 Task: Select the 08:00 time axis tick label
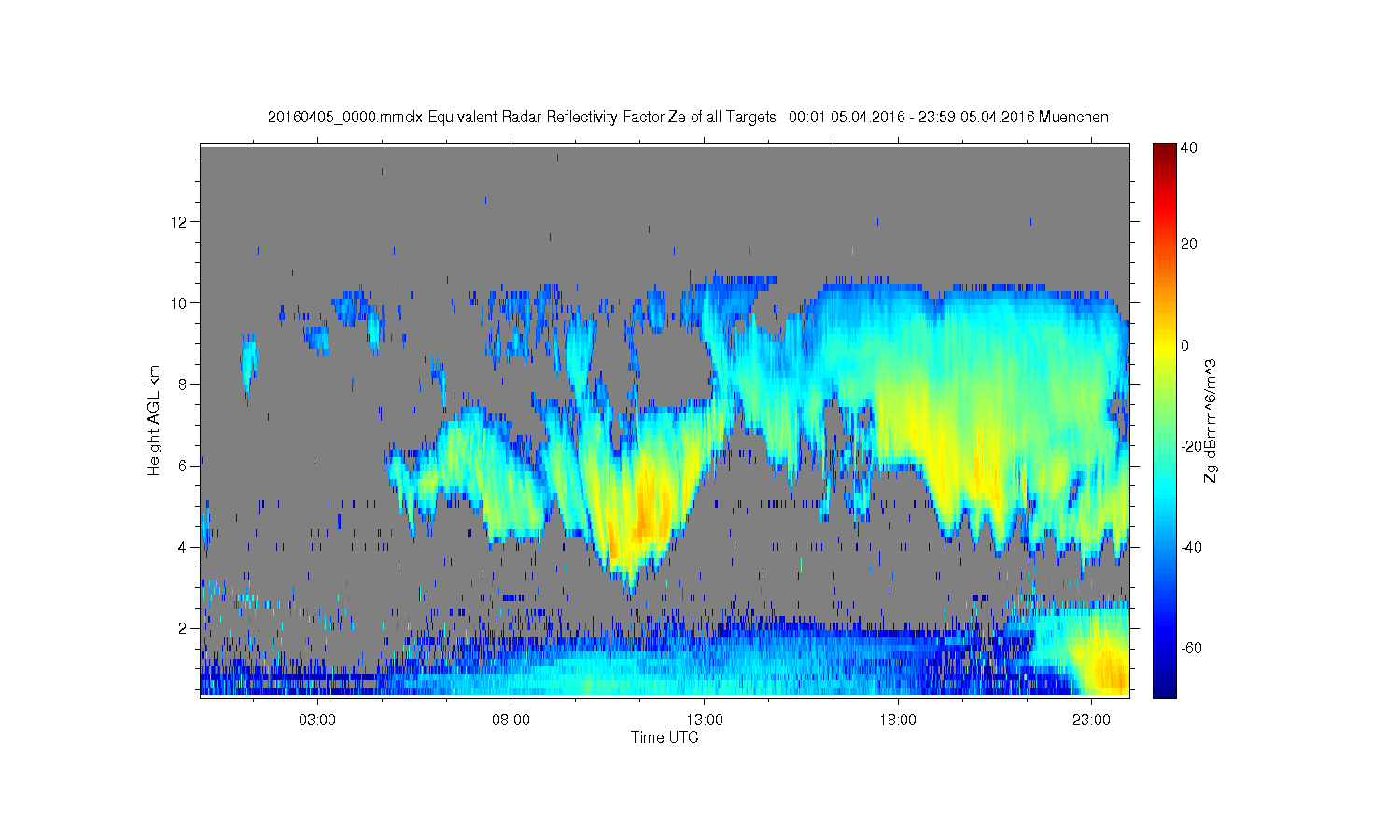pyautogui.click(x=511, y=721)
